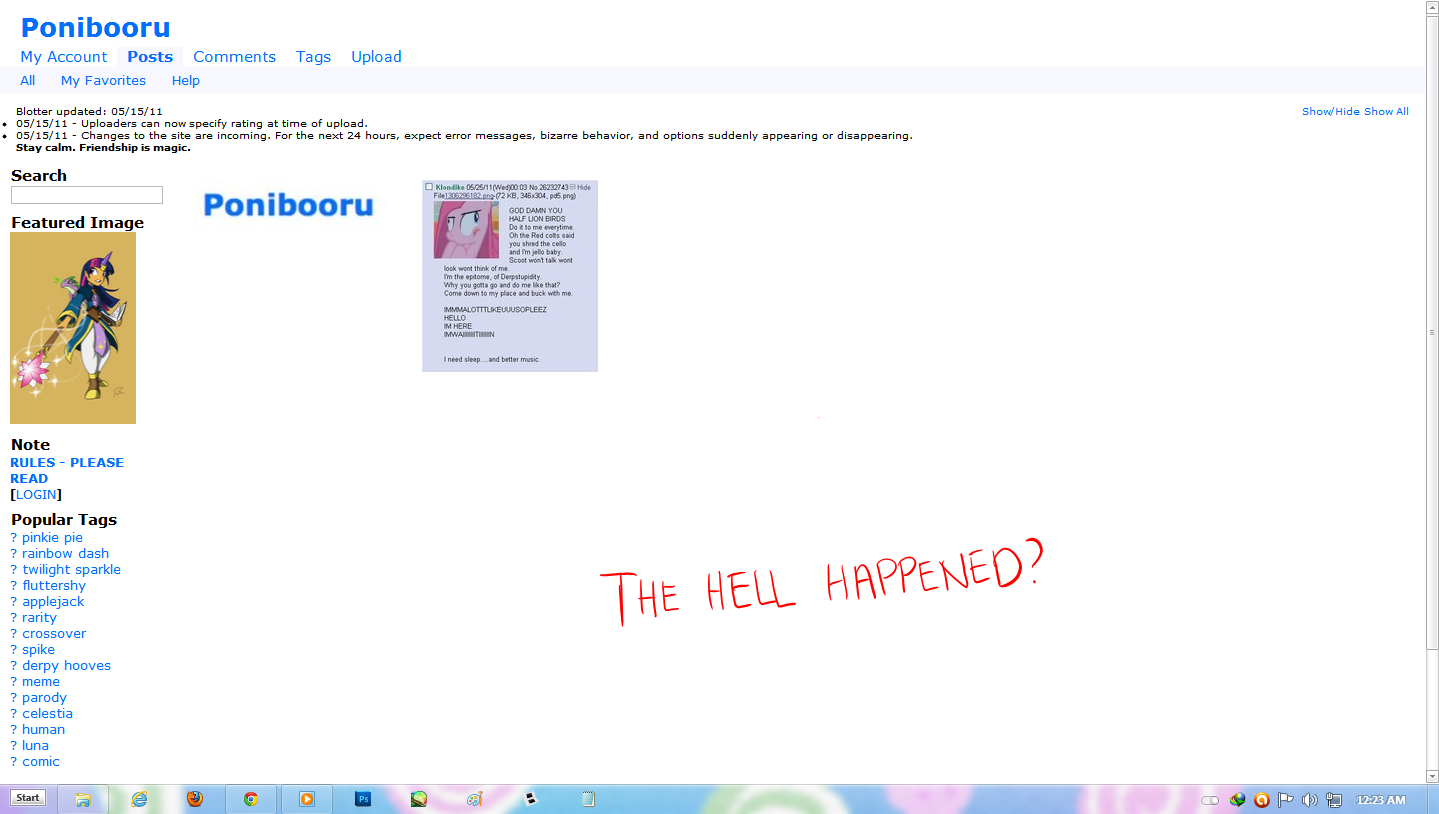Select the celestia tag
This screenshot has height=814, width=1439.
pyautogui.click(x=48, y=714)
